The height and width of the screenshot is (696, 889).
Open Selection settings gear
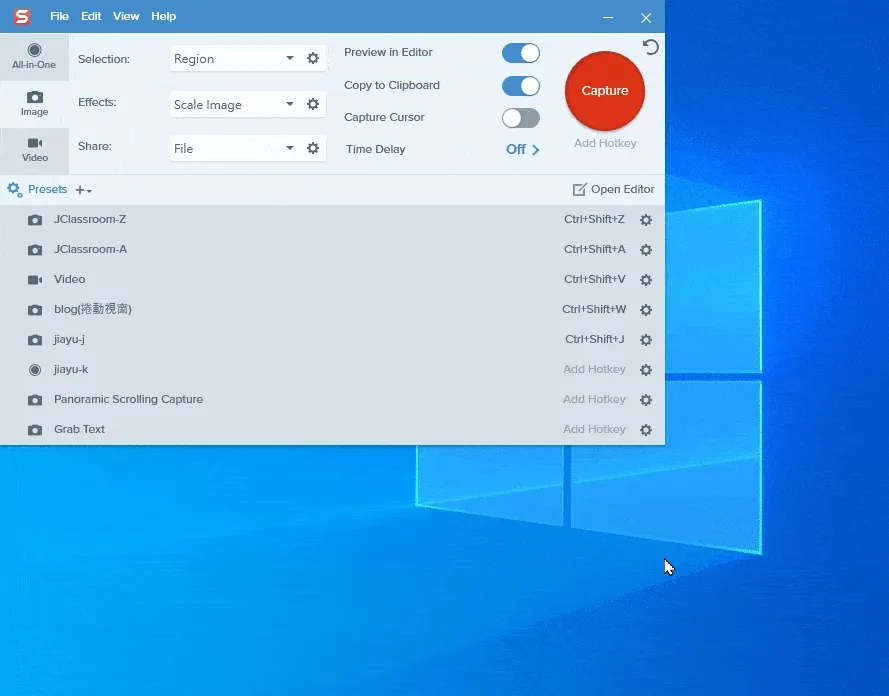(x=313, y=58)
